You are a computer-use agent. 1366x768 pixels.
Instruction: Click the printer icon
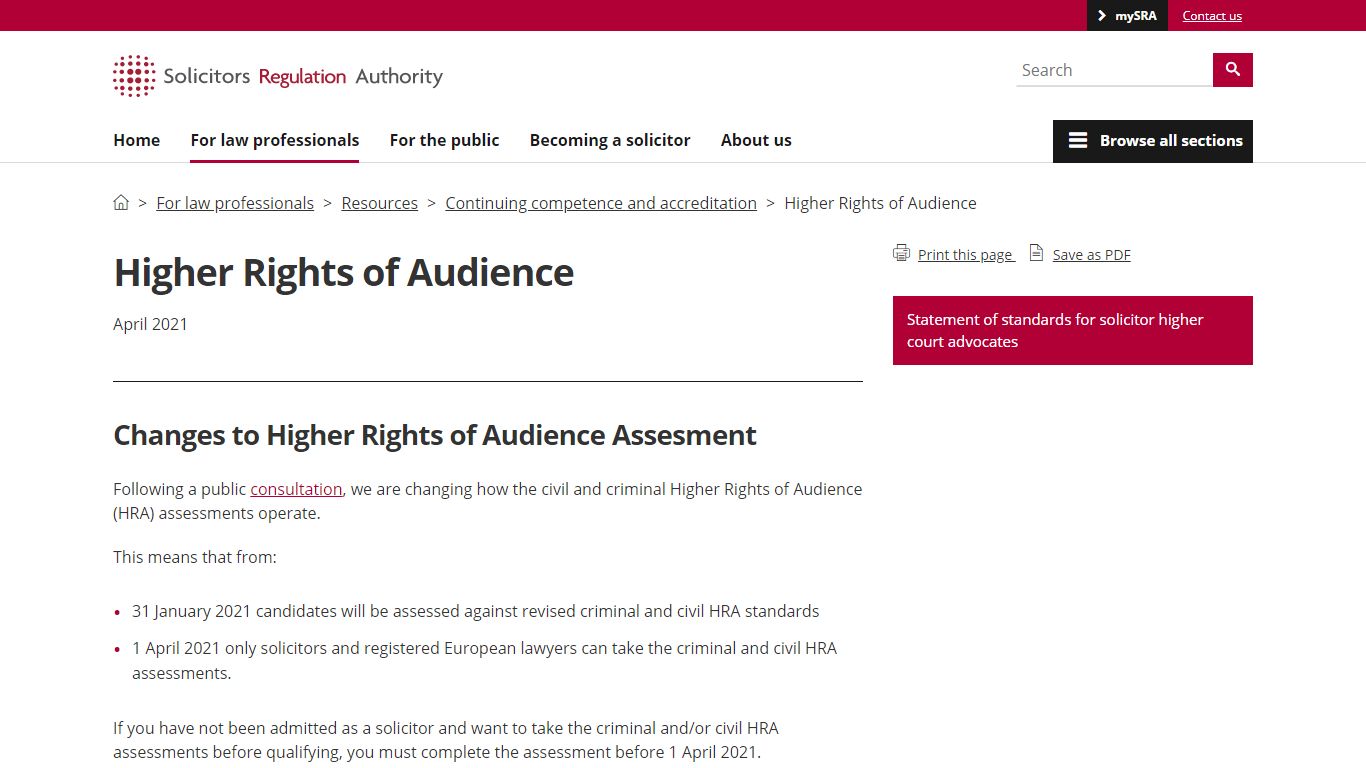(x=901, y=253)
